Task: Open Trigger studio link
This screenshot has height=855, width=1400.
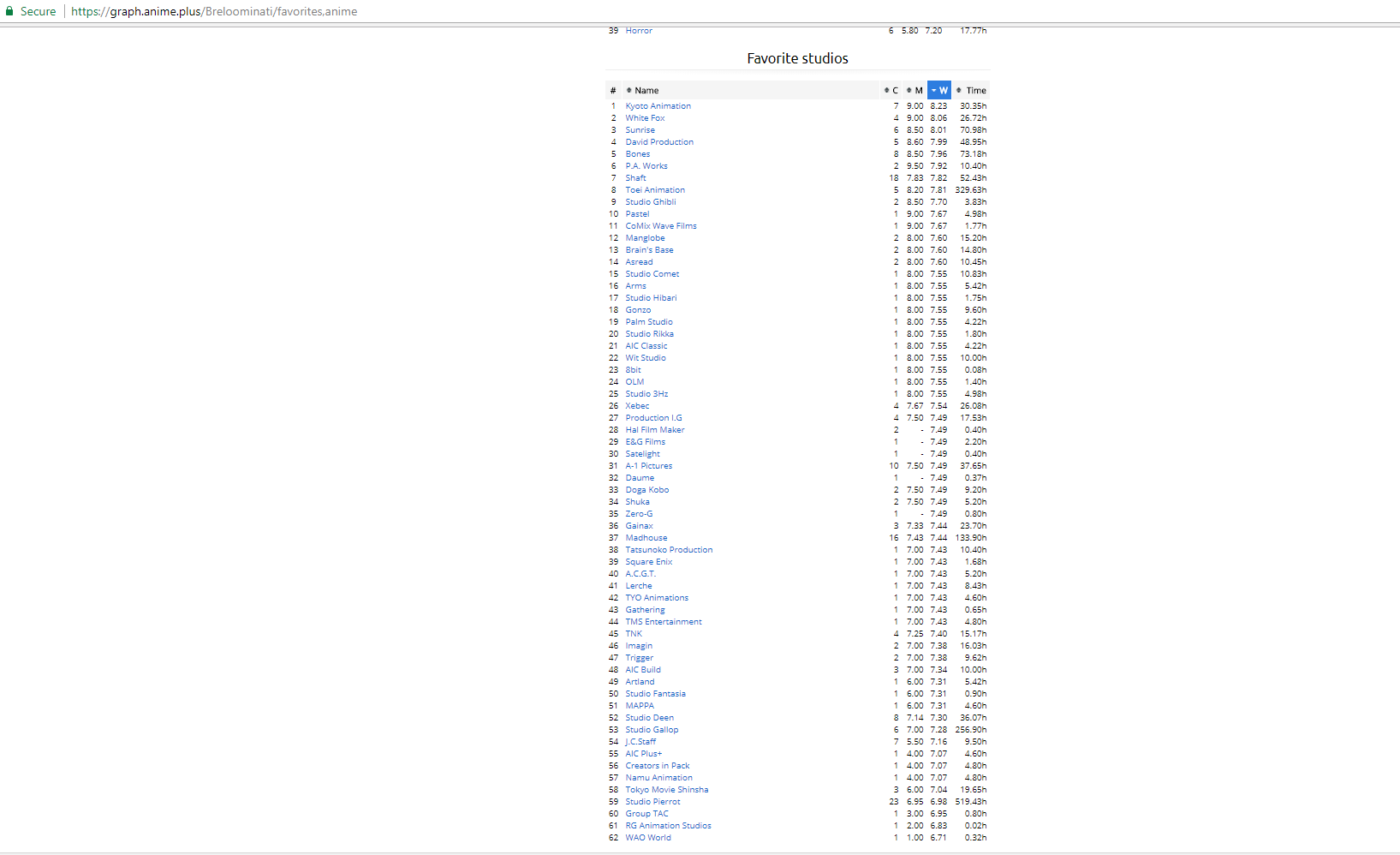Action: (639, 658)
